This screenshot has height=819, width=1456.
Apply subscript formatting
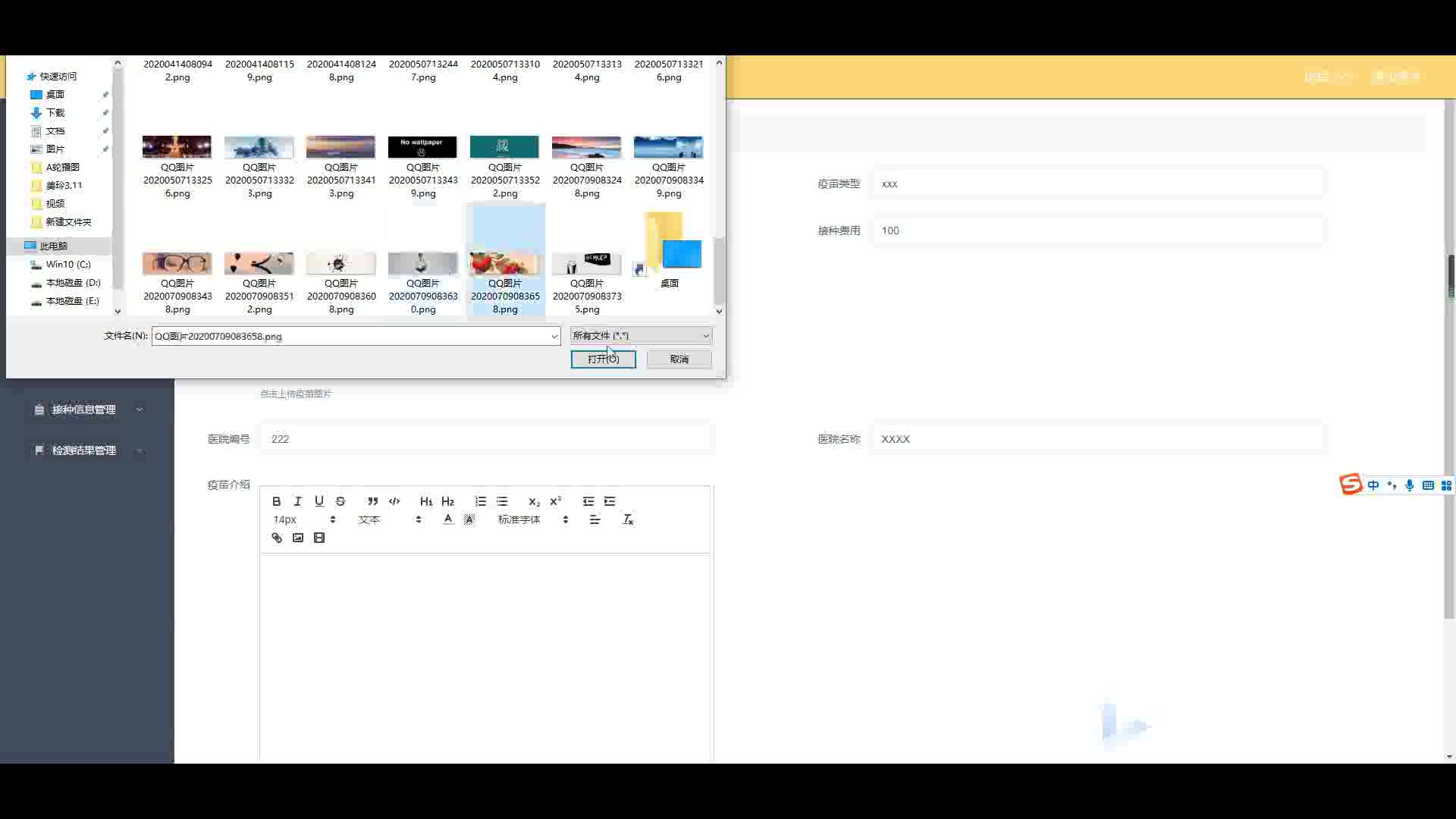click(534, 501)
